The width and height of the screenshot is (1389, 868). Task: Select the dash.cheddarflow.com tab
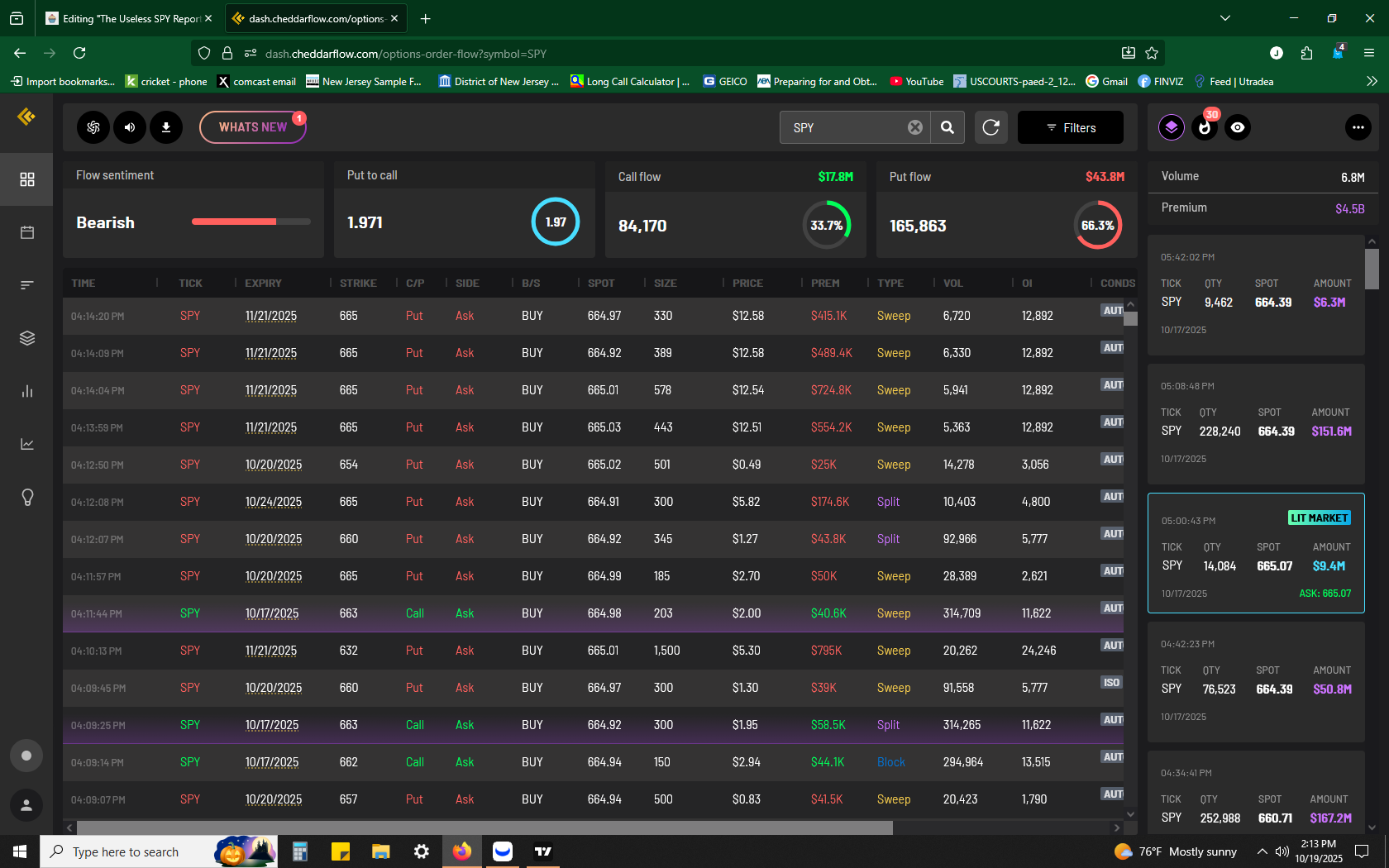pos(315,18)
